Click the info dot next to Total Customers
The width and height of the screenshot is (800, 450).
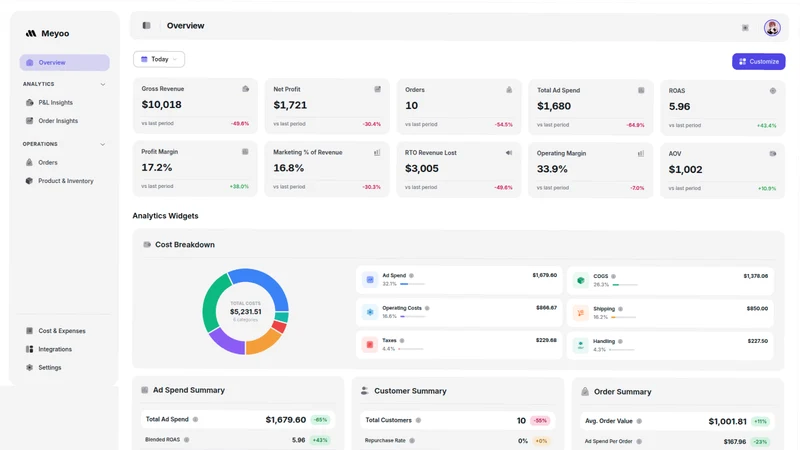click(418, 420)
